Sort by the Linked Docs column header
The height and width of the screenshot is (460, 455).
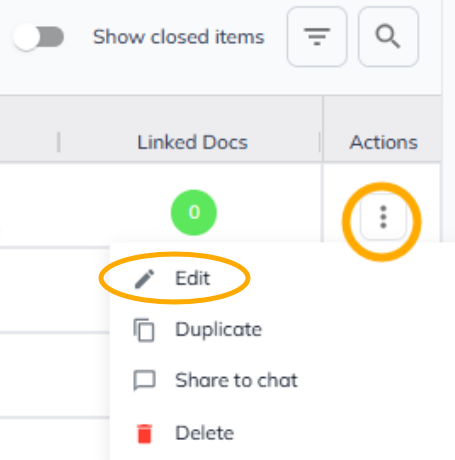pos(192,142)
